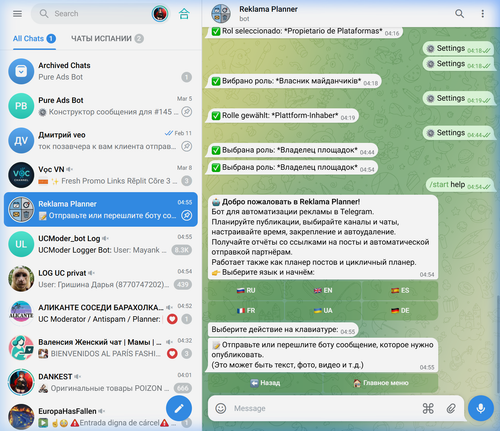Image resolution: width=500 pixels, height=431 pixels.
Task: Click the /start command link
Action: pos(439,184)
